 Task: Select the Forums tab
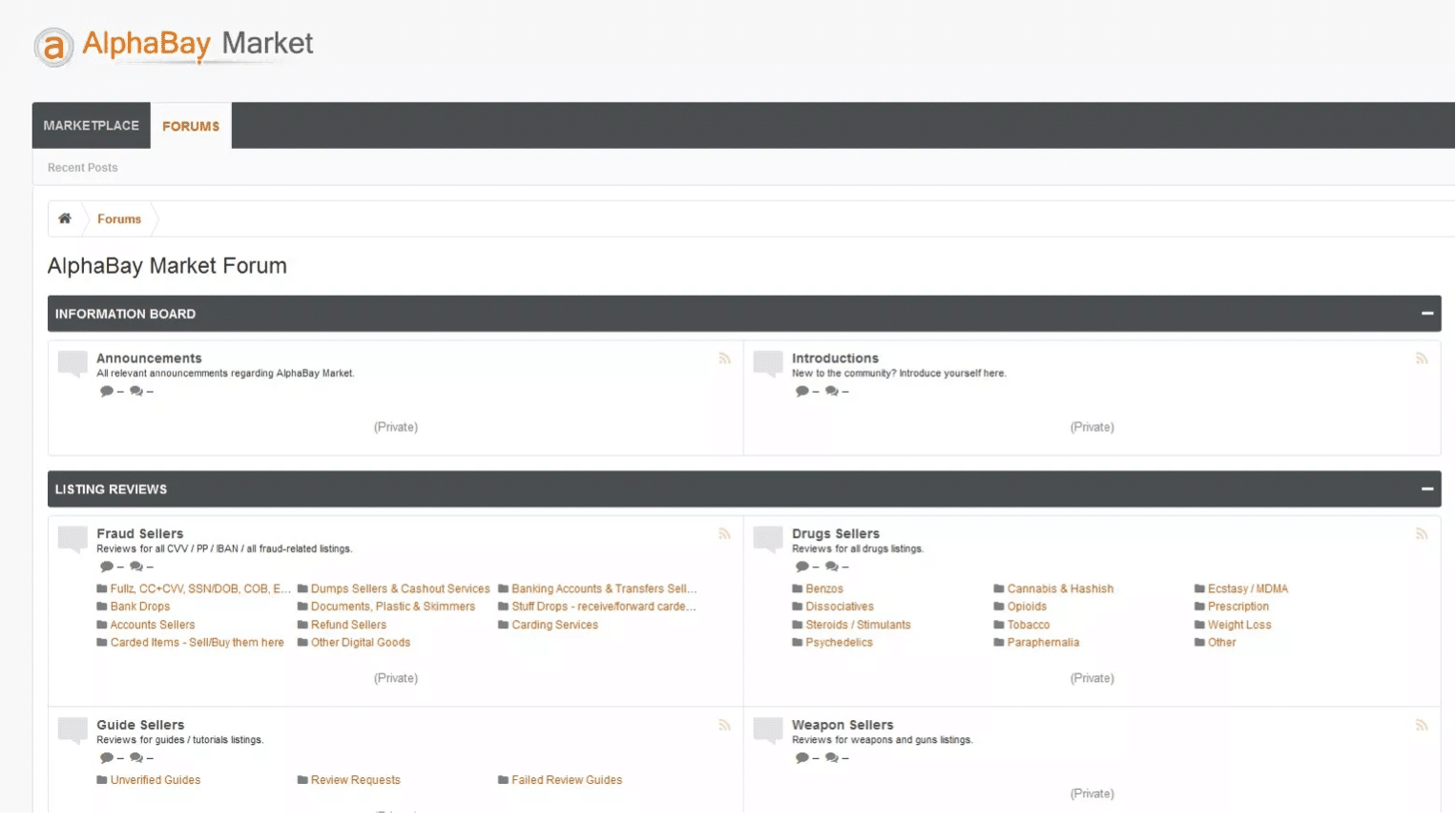click(x=191, y=126)
